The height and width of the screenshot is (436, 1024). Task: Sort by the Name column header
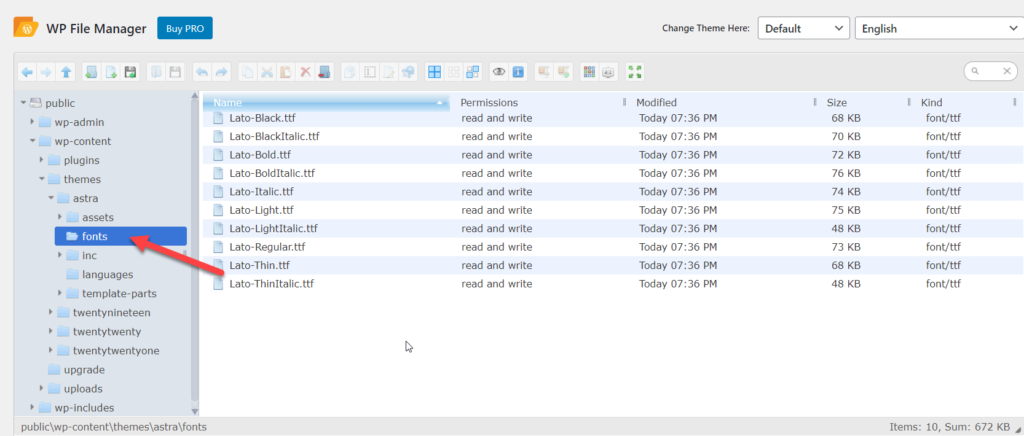point(327,102)
